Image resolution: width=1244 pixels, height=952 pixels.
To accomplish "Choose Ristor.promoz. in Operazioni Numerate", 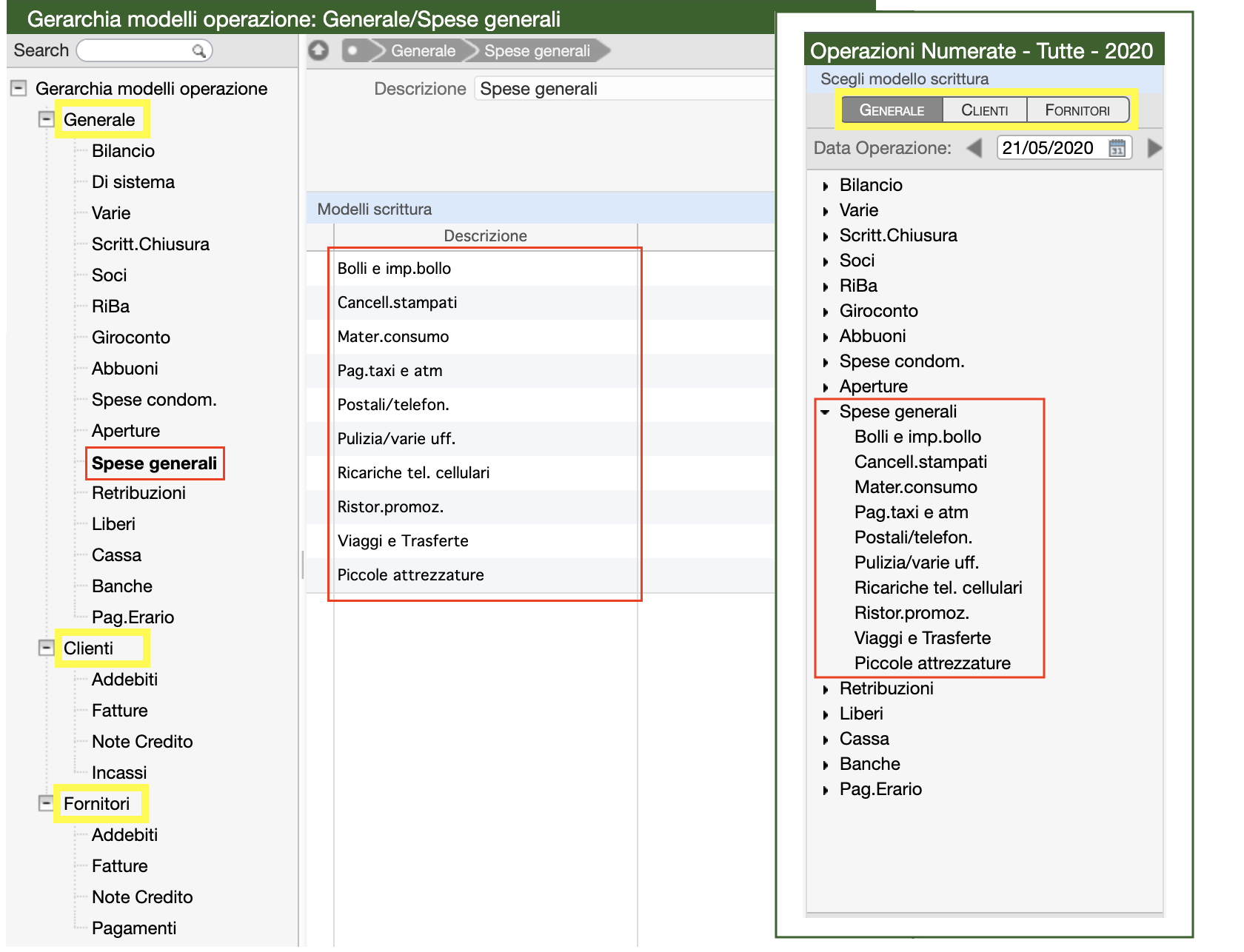I will (x=912, y=613).
